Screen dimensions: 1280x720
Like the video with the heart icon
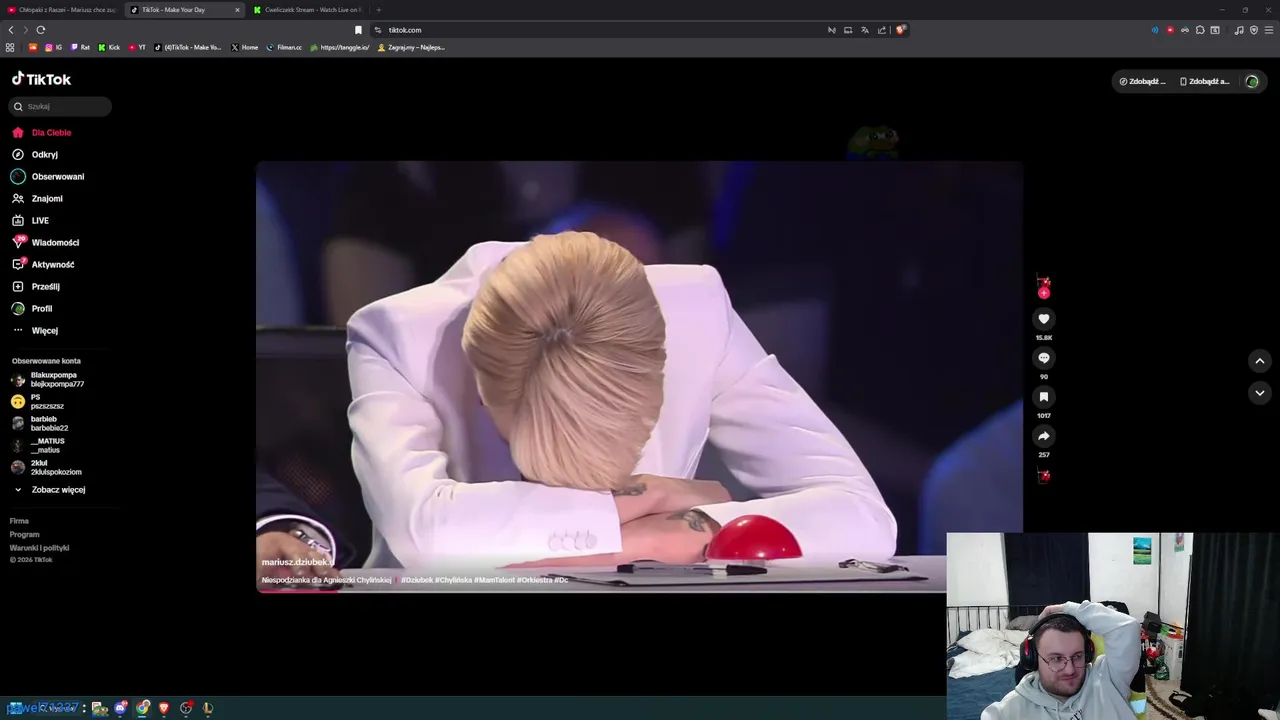coord(1044,319)
